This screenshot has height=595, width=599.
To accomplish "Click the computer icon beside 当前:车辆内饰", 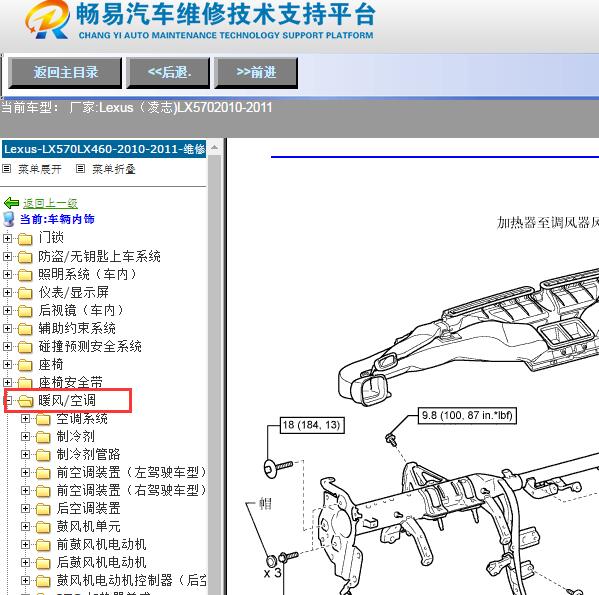I will [x=8, y=219].
